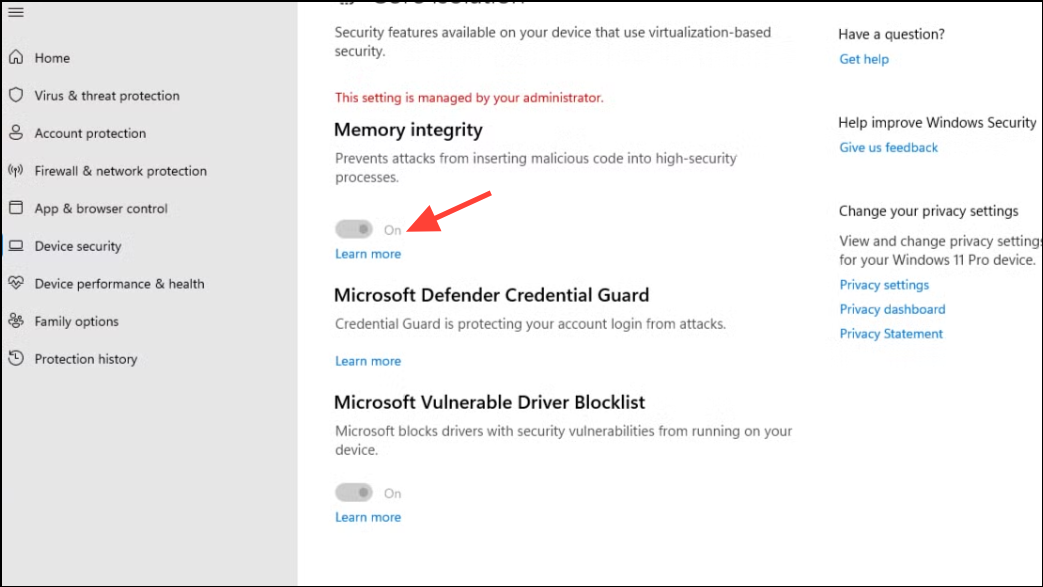The image size is (1043, 587).
Task: Open the Privacy settings link
Action: coord(884,285)
